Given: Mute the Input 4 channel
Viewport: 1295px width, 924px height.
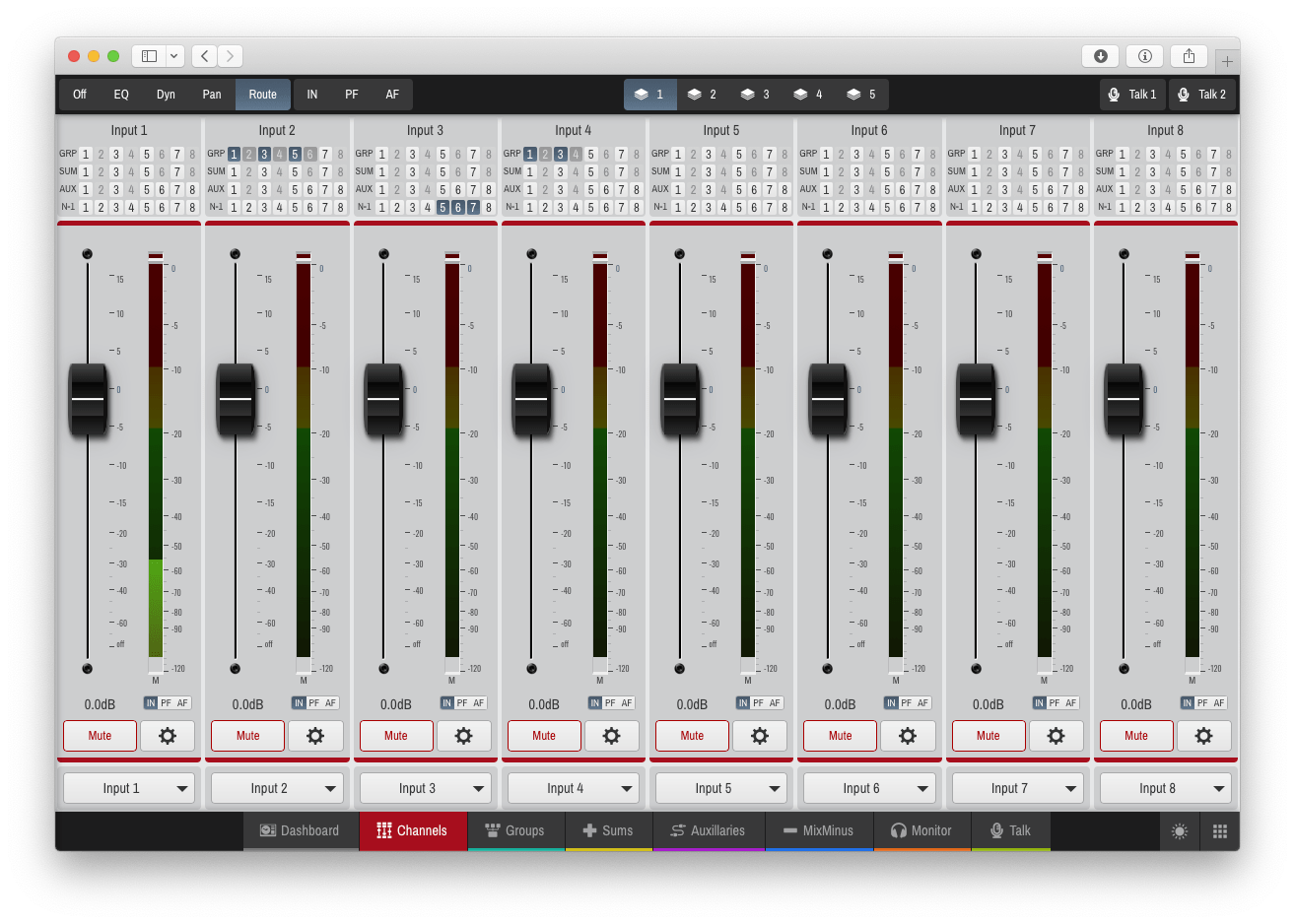Looking at the screenshot, I should click(544, 736).
